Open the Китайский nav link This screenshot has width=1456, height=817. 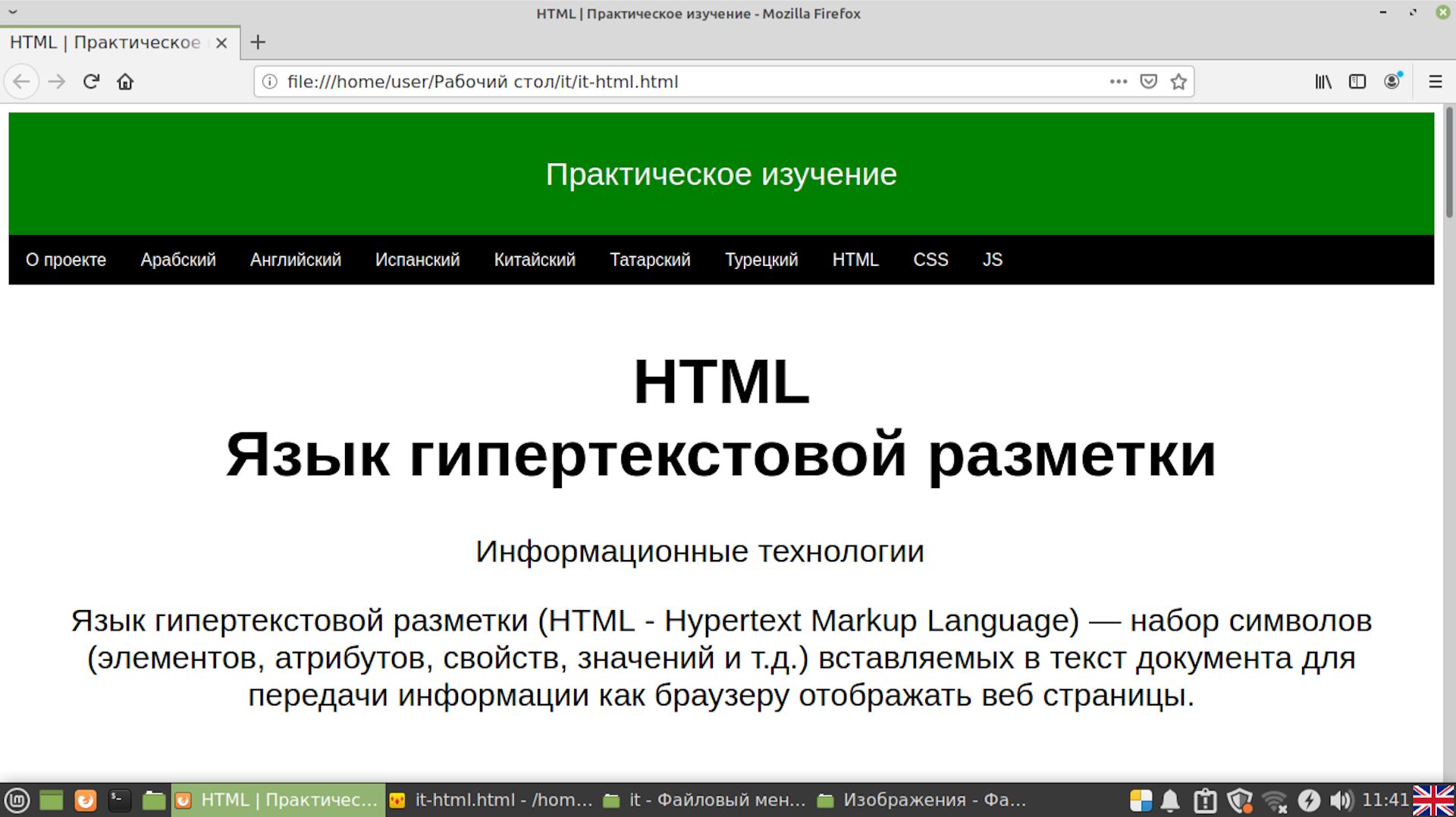click(535, 260)
